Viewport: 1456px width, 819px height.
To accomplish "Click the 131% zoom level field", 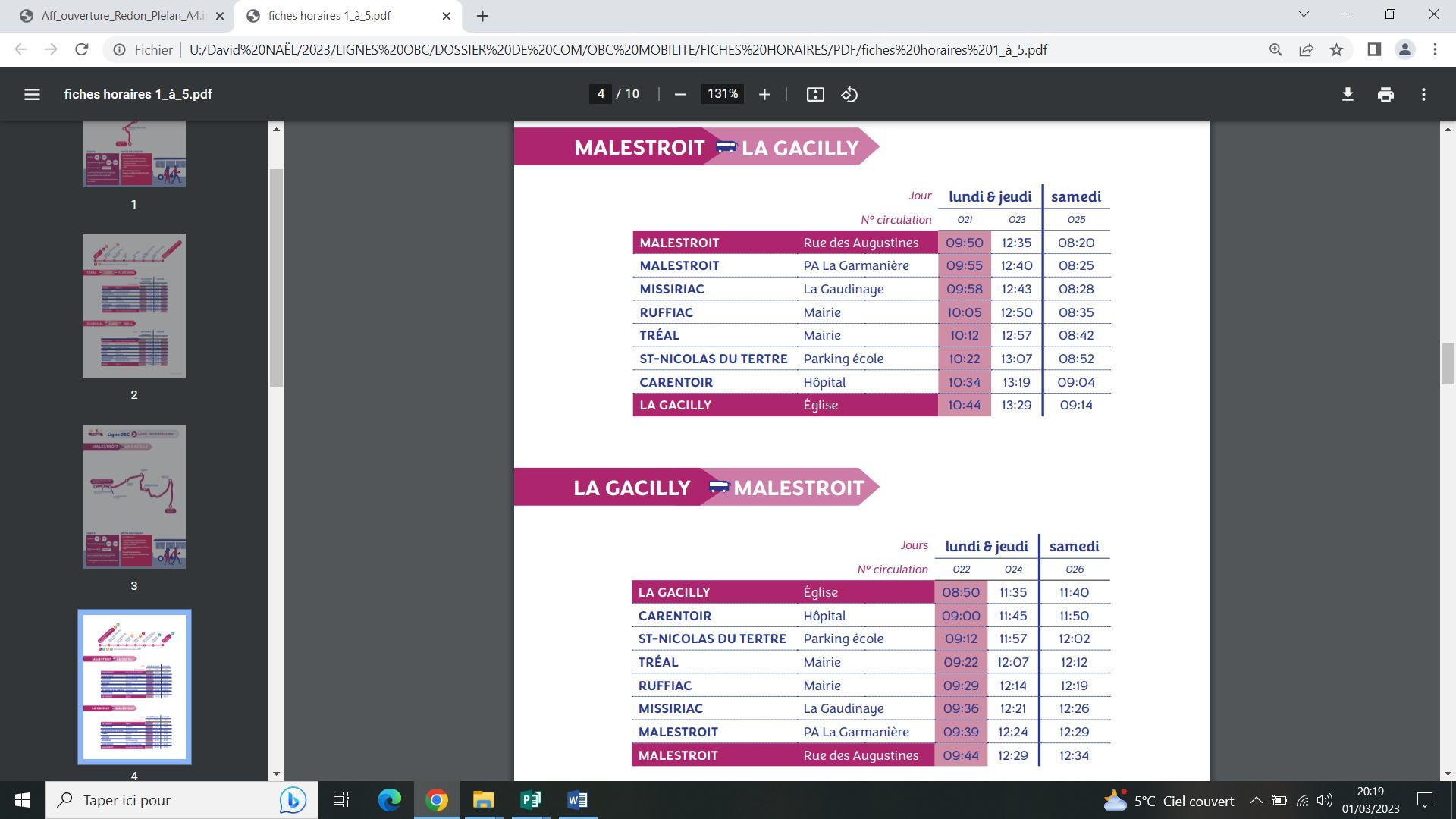I will click(722, 94).
